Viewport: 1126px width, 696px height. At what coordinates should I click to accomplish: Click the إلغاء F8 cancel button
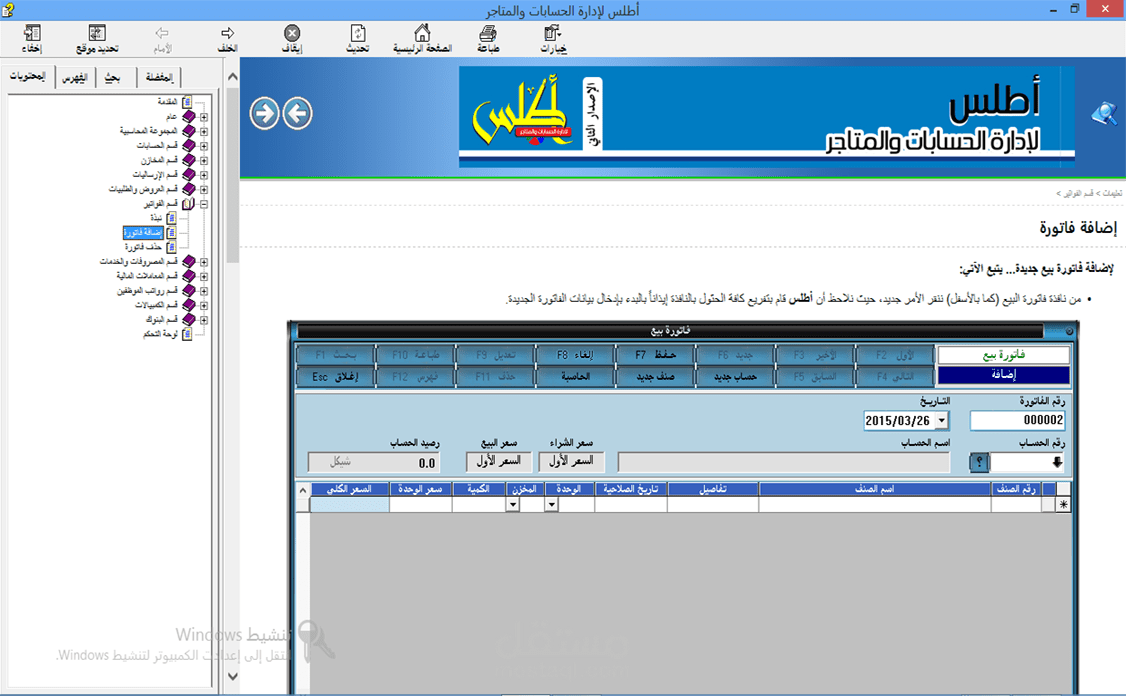(576, 355)
